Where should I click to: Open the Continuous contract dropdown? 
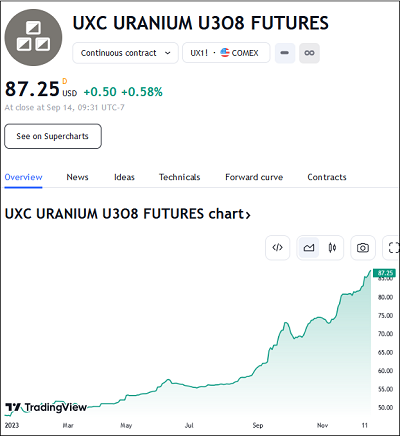[x=125, y=53]
